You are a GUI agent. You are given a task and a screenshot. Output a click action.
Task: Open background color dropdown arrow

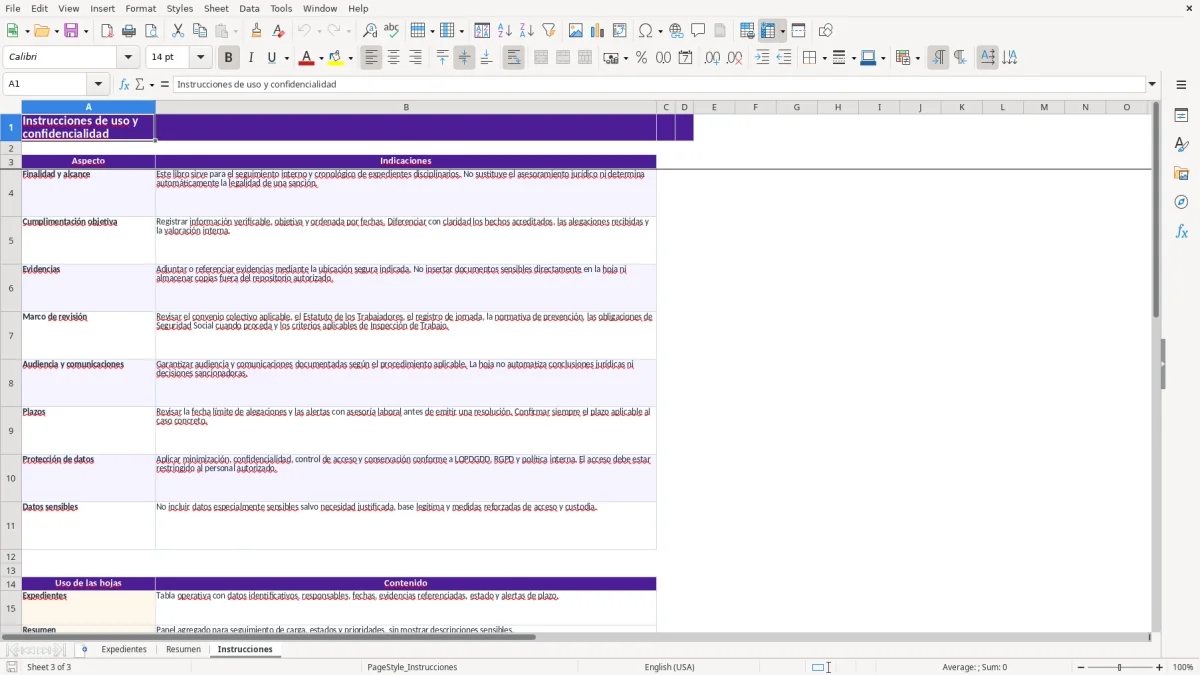350,58
